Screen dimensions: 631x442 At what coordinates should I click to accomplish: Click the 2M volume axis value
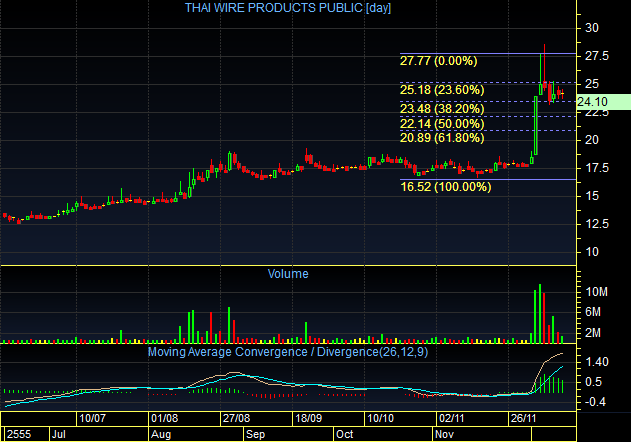click(x=593, y=333)
